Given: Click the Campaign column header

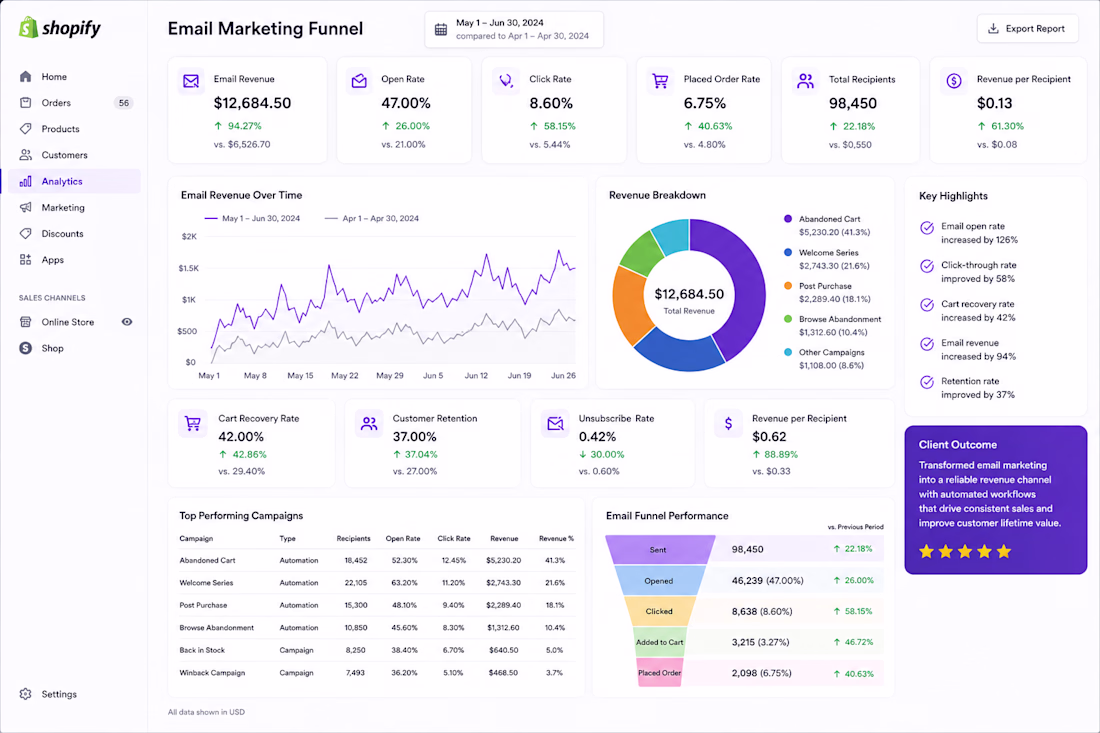Looking at the screenshot, I should [196, 539].
